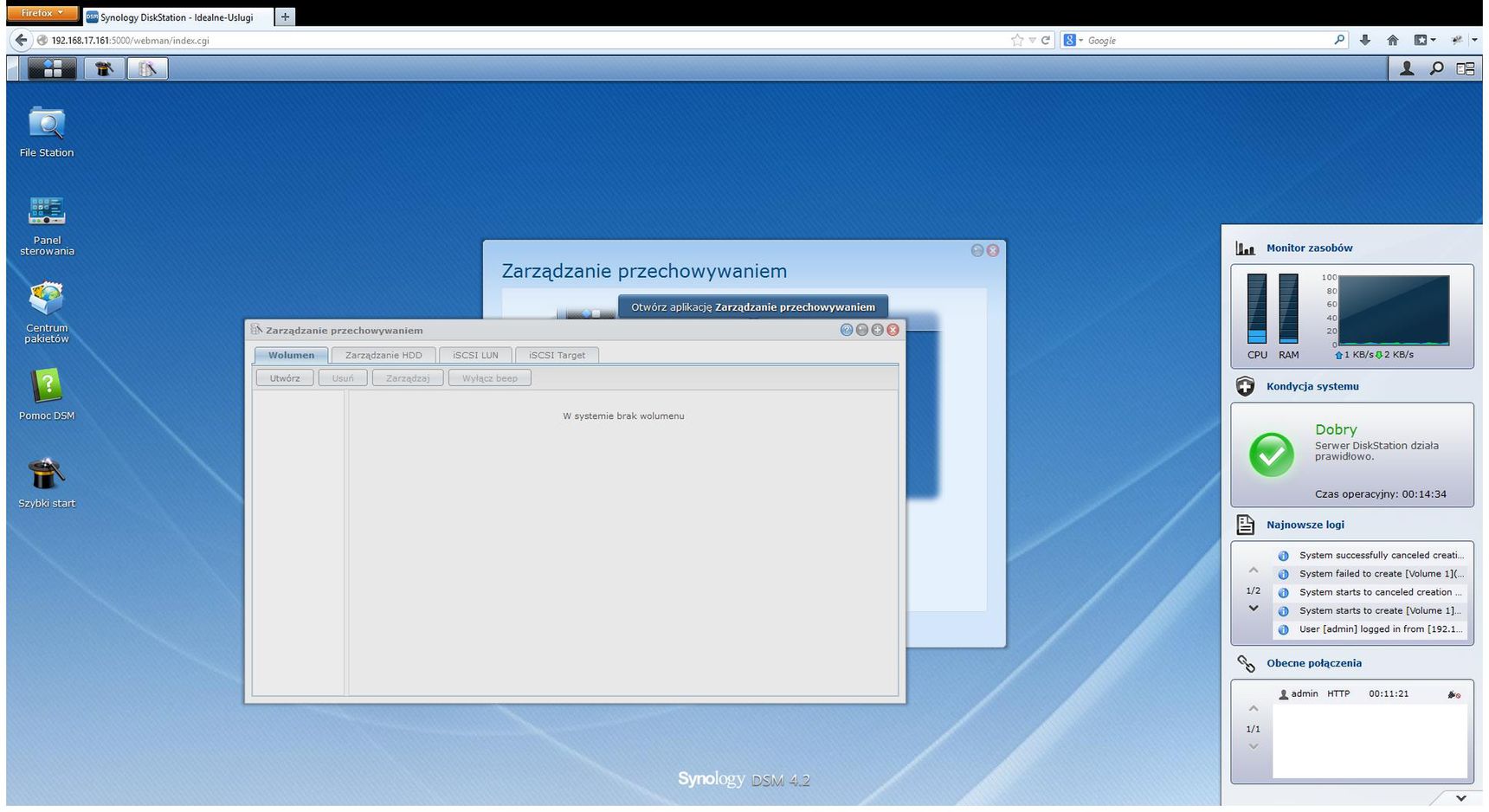This screenshot has height=812, width=1489.
Task: Toggle the widgets panel icon
Action: [1465, 68]
